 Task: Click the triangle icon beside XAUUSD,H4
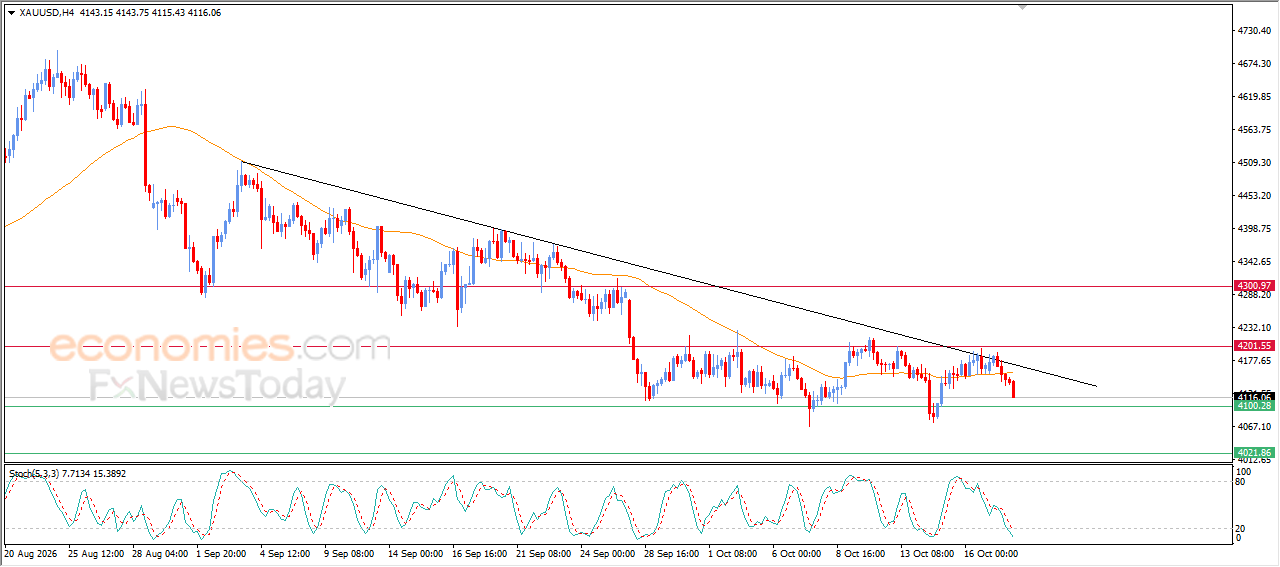pyautogui.click(x=11, y=13)
